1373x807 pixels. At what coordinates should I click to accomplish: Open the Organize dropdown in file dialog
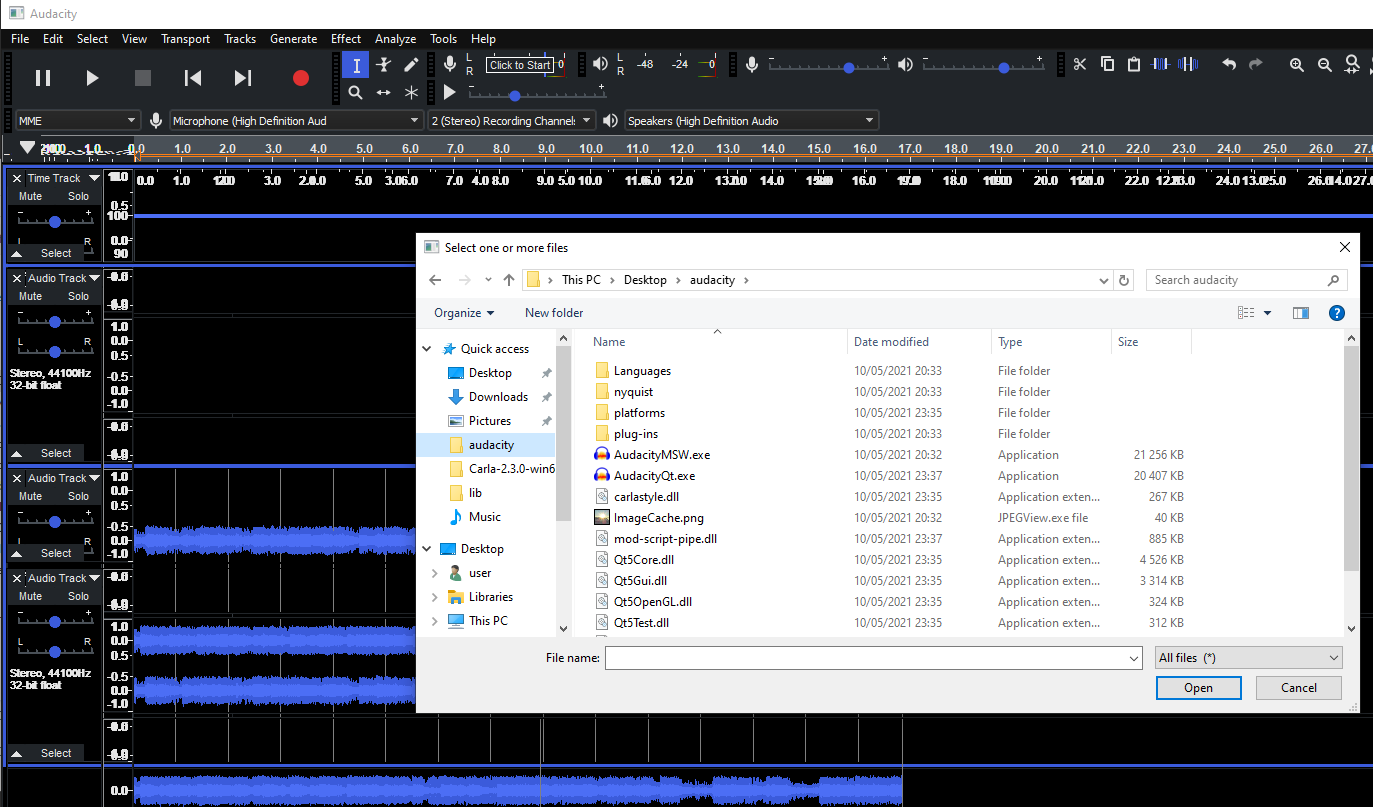click(x=464, y=313)
